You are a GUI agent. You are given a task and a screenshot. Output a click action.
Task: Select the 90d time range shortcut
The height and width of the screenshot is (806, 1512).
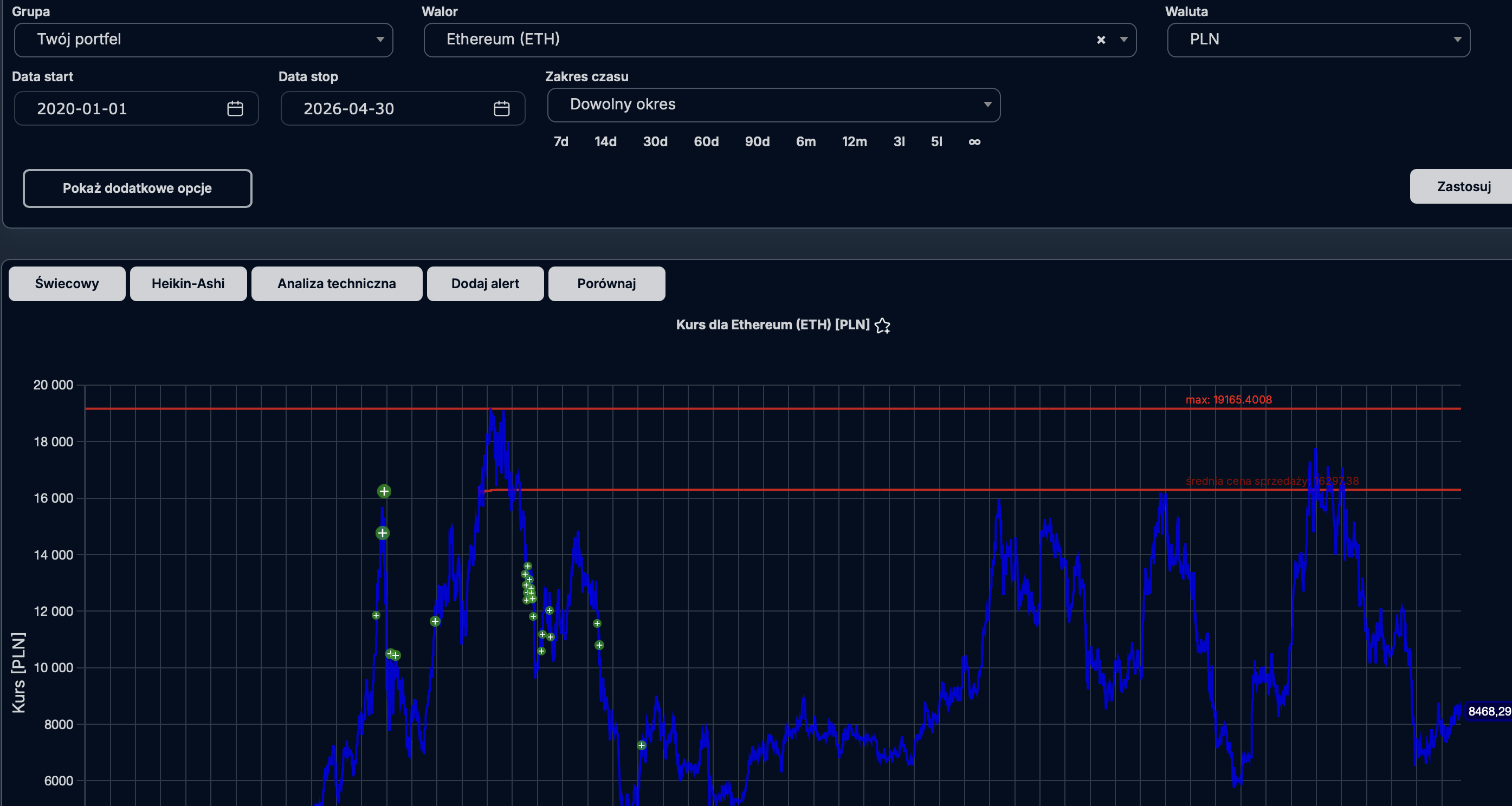757,142
